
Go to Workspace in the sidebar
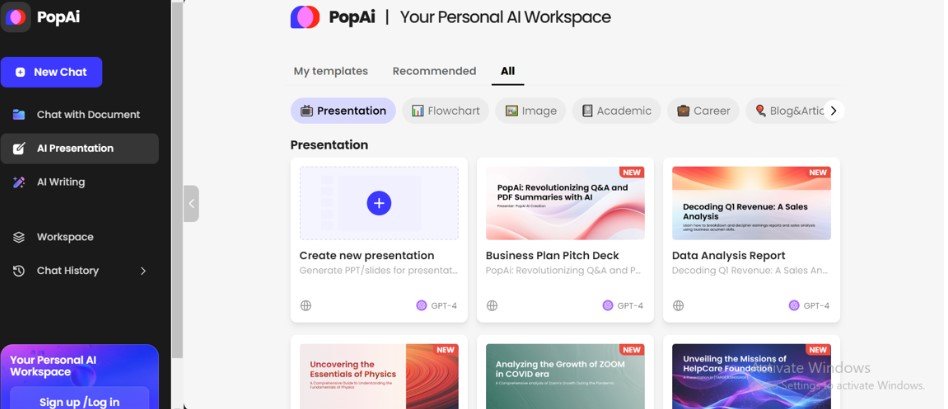coord(79,237)
